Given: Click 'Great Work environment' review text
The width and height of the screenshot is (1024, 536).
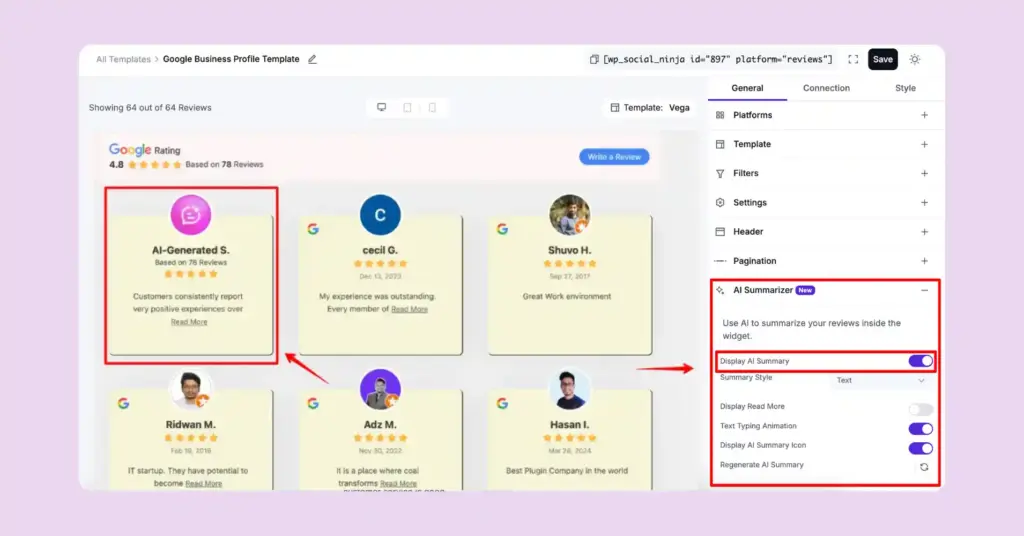Looking at the screenshot, I should pos(567,296).
